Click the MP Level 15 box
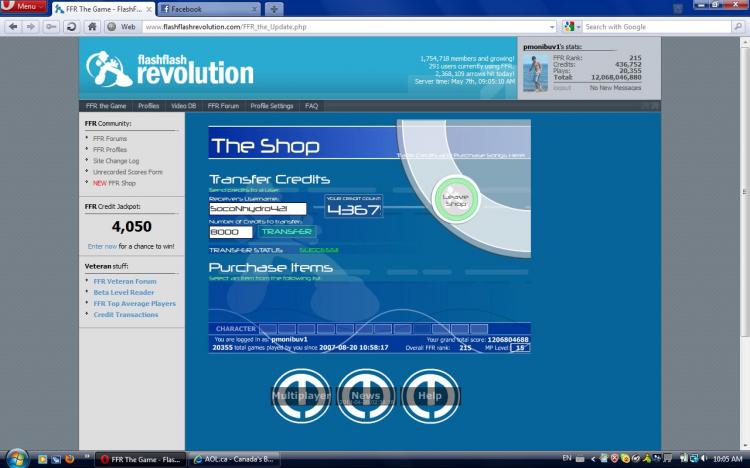Viewport: 750px width, 468px height. point(520,348)
